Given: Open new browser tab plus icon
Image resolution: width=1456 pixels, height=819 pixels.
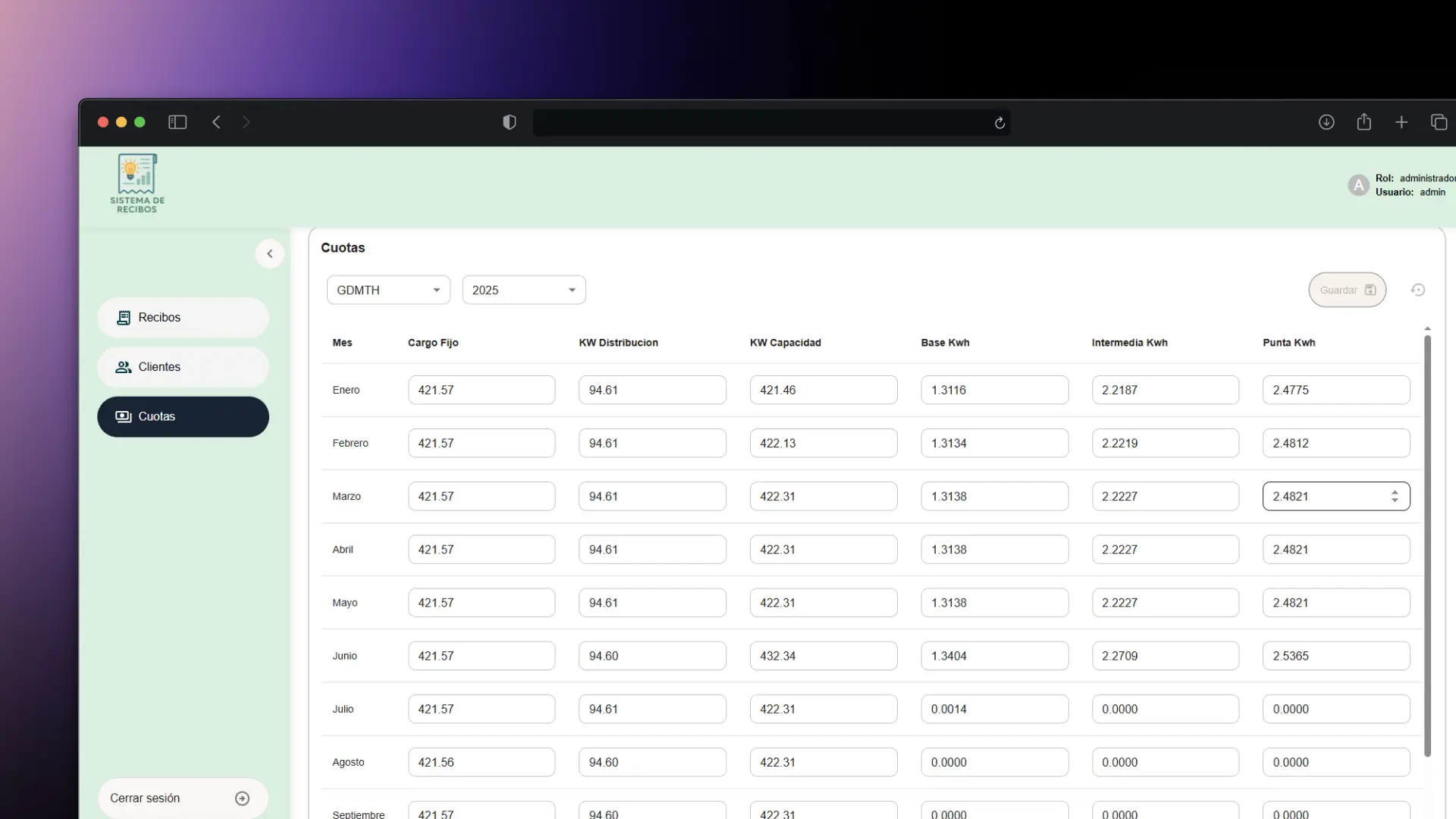Looking at the screenshot, I should [1401, 122].
